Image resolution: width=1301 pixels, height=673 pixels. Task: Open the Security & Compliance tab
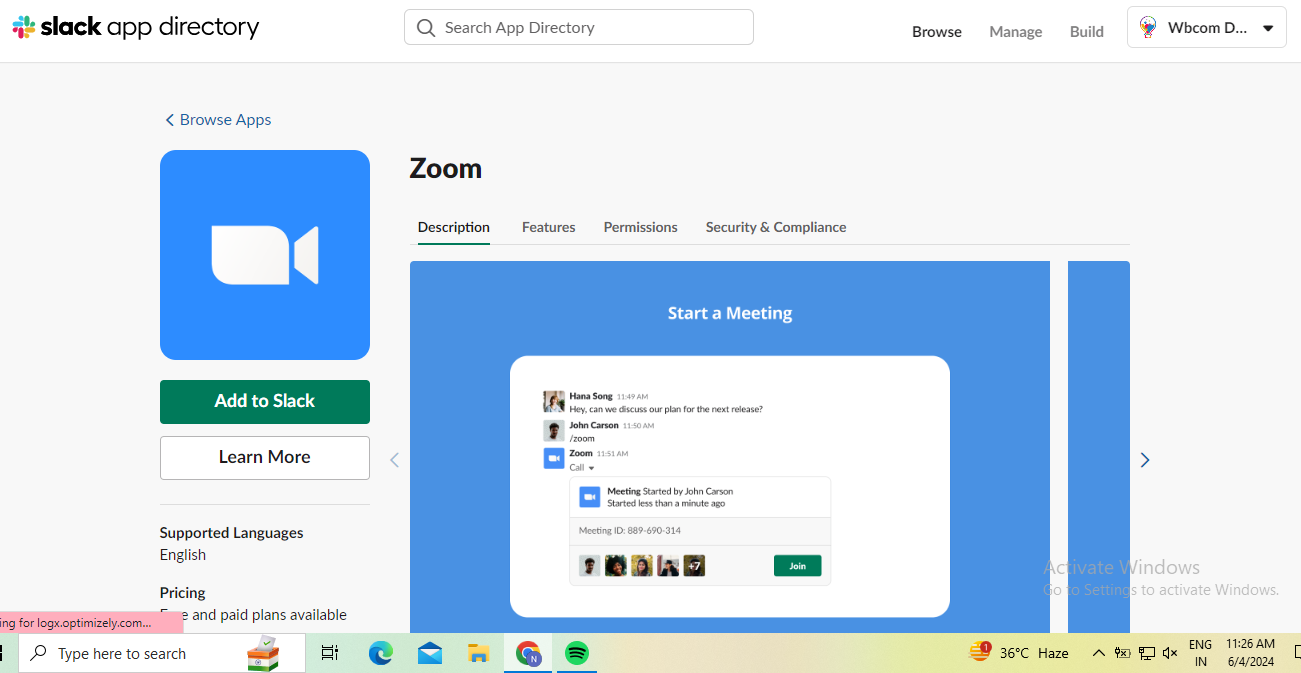776,227
